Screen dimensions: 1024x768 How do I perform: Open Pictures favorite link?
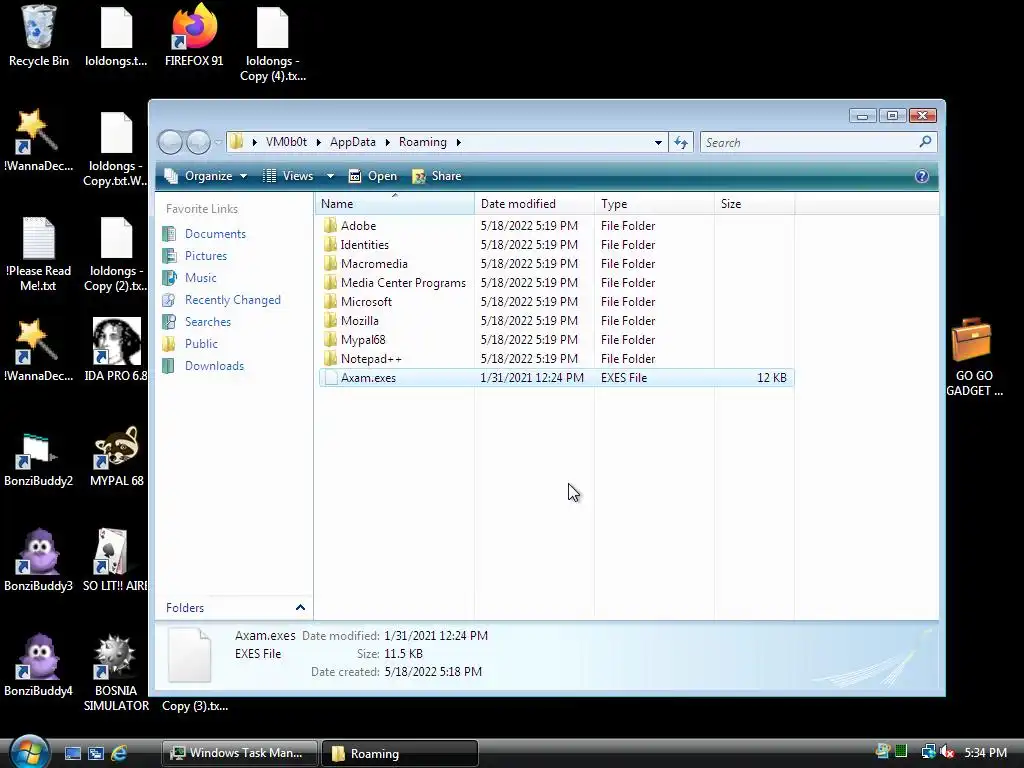tap(206, 256)
